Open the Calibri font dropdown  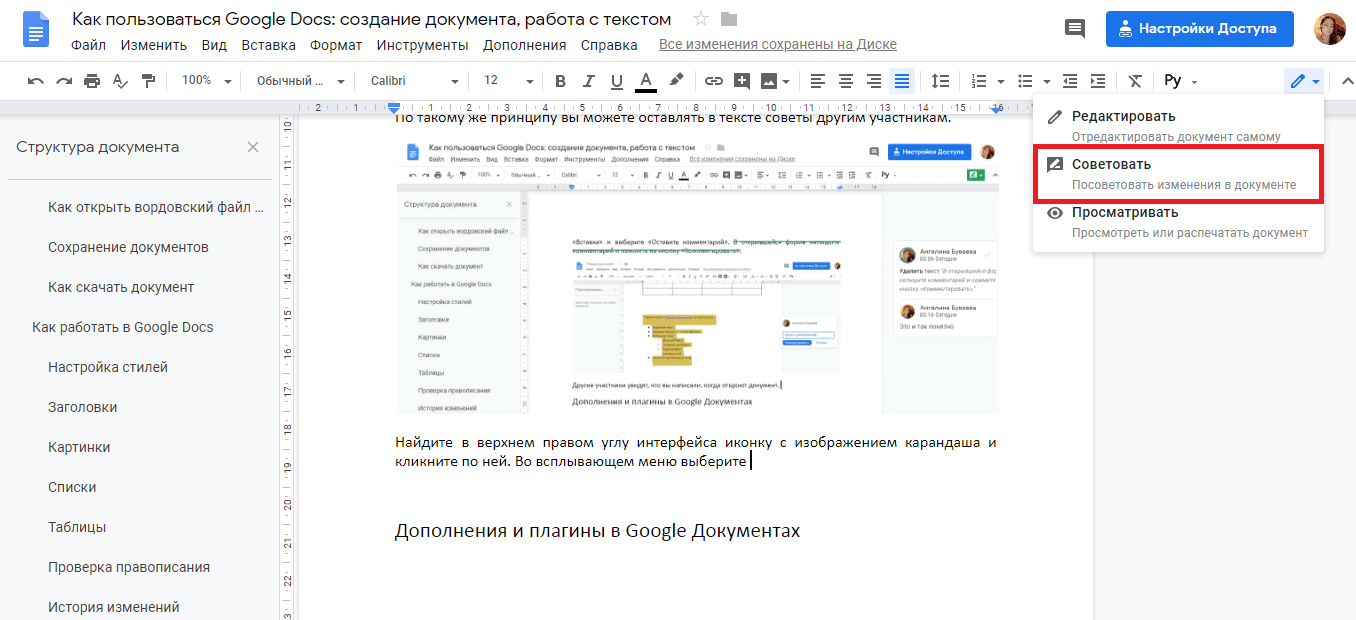[420, 81]
